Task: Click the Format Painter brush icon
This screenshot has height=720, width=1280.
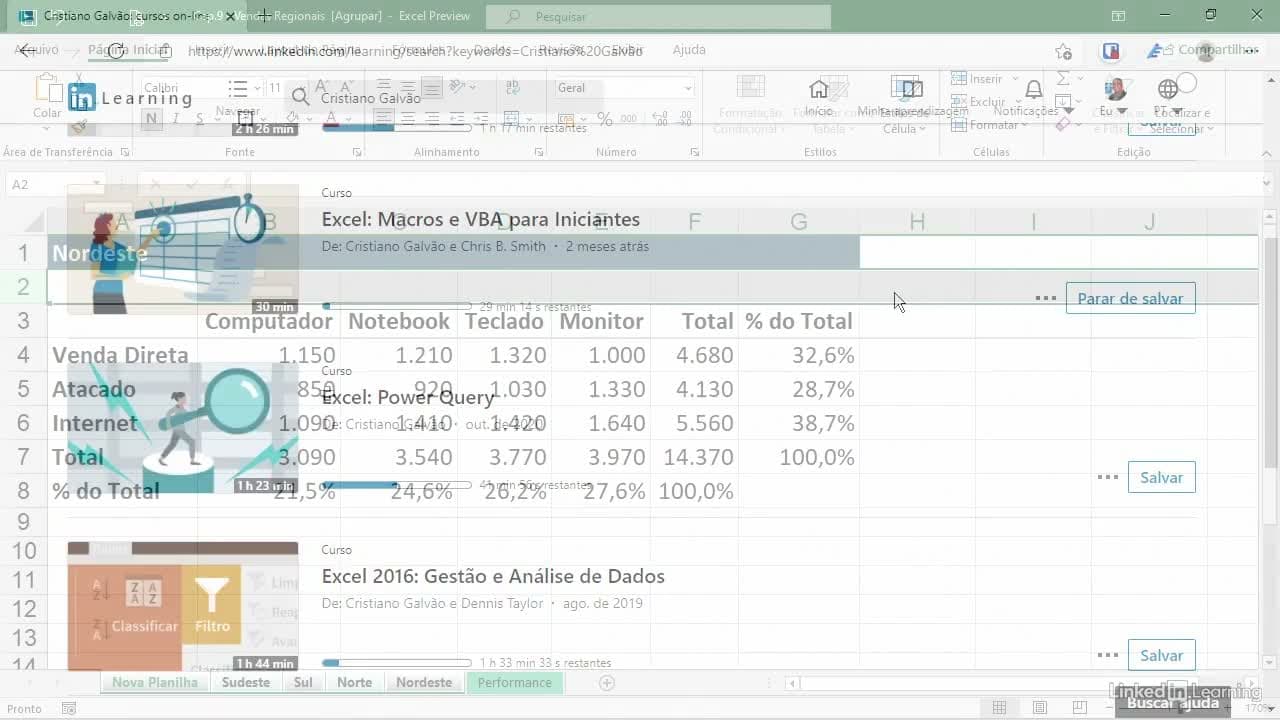Action: (x=80, y=127)
